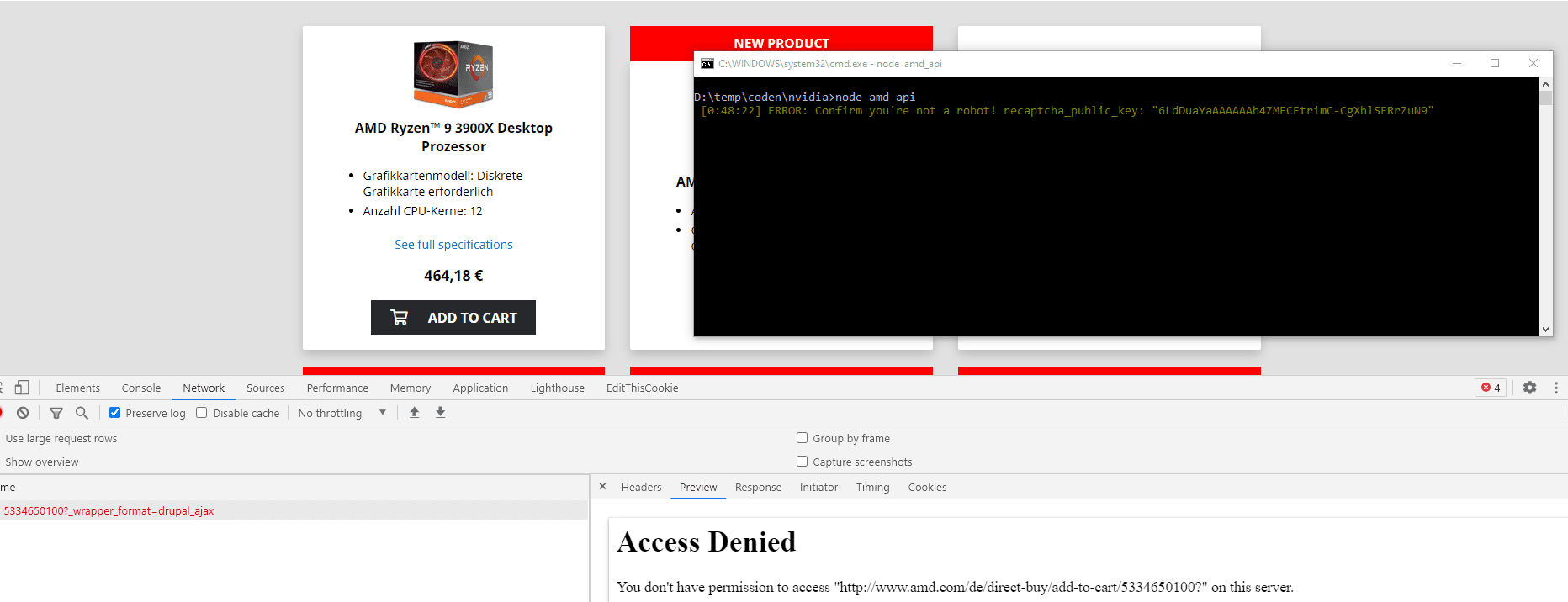Close the request details pane with the X
The image size is (1568, 602).
point(602,487)
